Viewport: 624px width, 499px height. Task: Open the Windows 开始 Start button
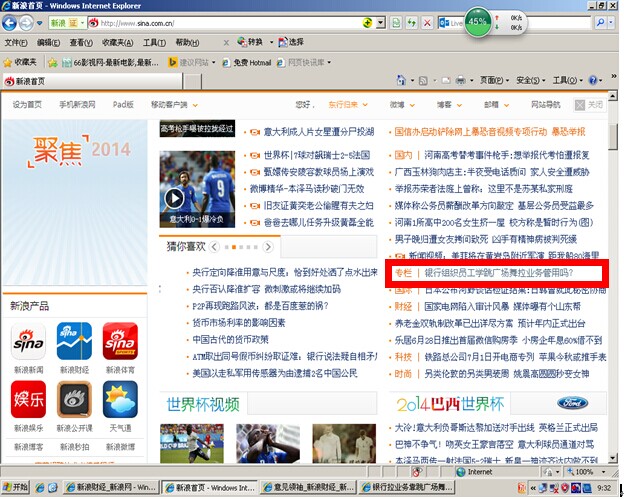pyautogui.click(x=15, y=487)
